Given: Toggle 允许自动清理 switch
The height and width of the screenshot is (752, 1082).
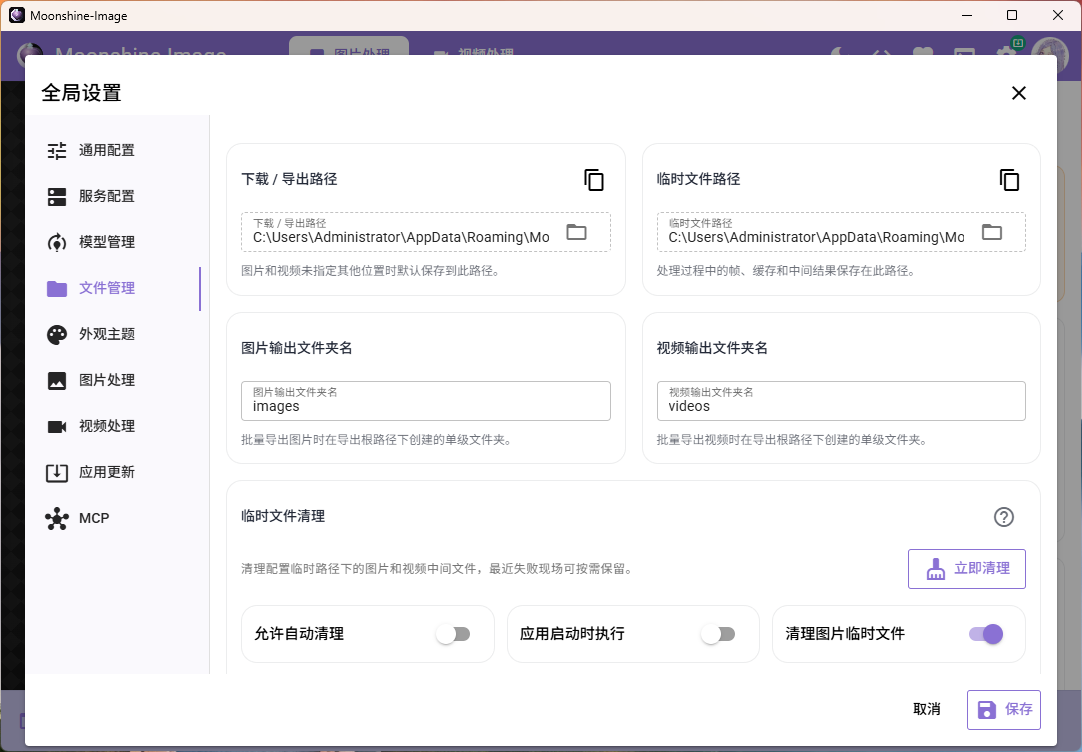Looking at the screenshot, I should (453, 634).
